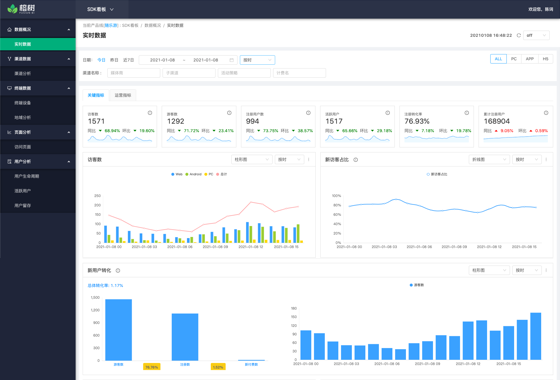The height and width of the screenshot is (380, 560).
Task: Click the blue total conversion rate 1.17% text
Action: tap(105, 285)
